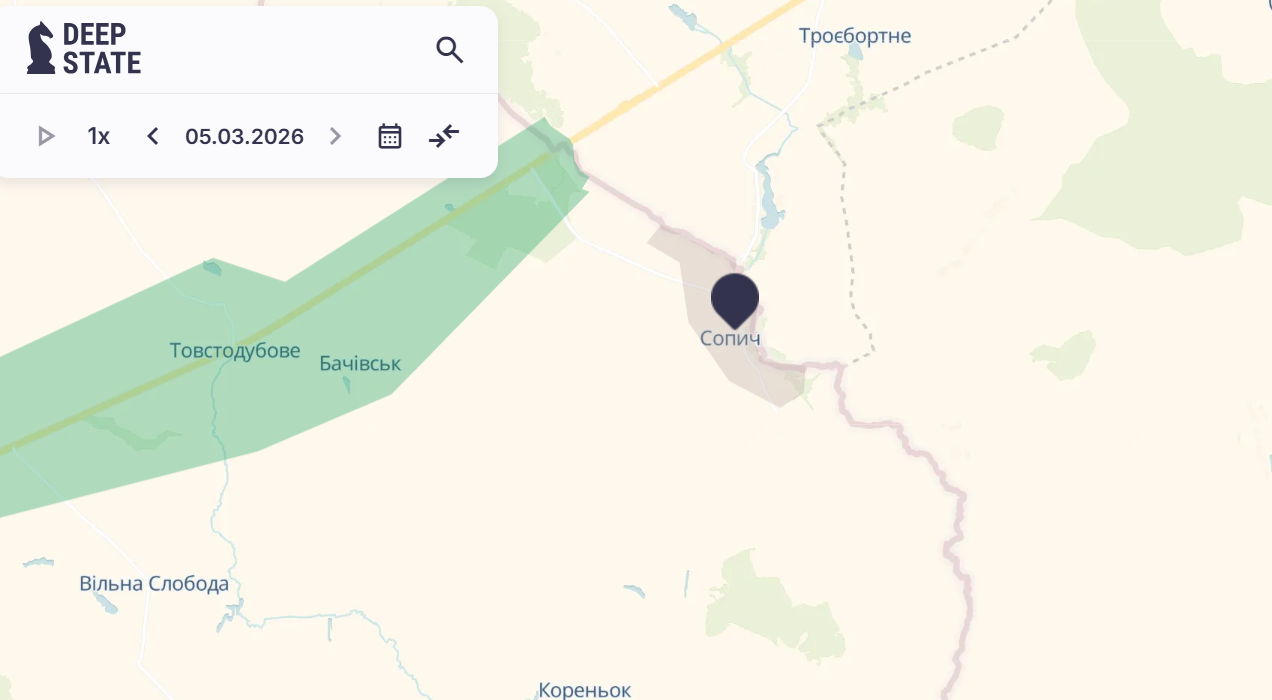The height and width of the screenshot is (700, 1272).
Task: Click the Бачівськ village label
Action: (360, 363)
